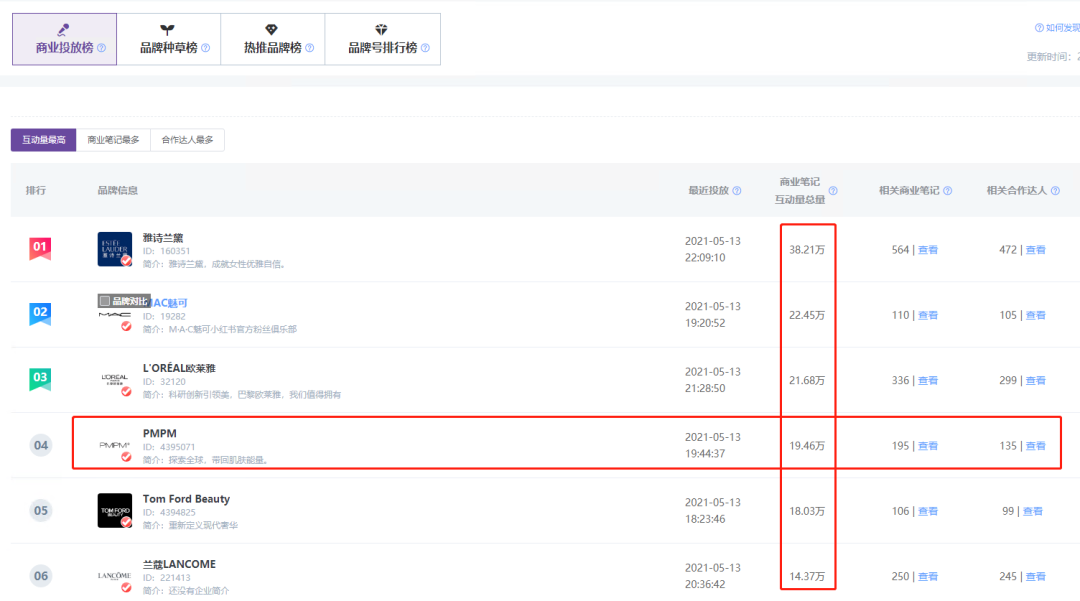Image resolution: width=1080 pixels, height=601 pixels.
Task: Click help icon next to 相关商业笔记 header
Action: (x=947, y=191)
